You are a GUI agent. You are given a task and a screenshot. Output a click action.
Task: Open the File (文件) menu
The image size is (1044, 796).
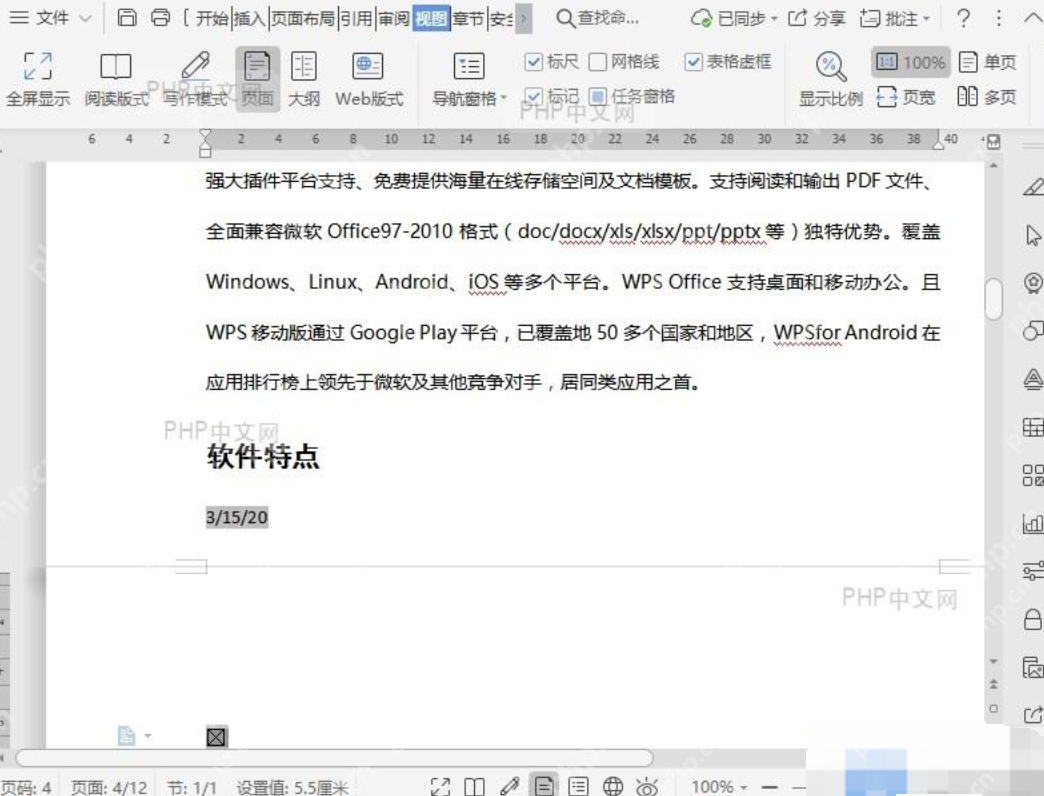tap(39, 18)
